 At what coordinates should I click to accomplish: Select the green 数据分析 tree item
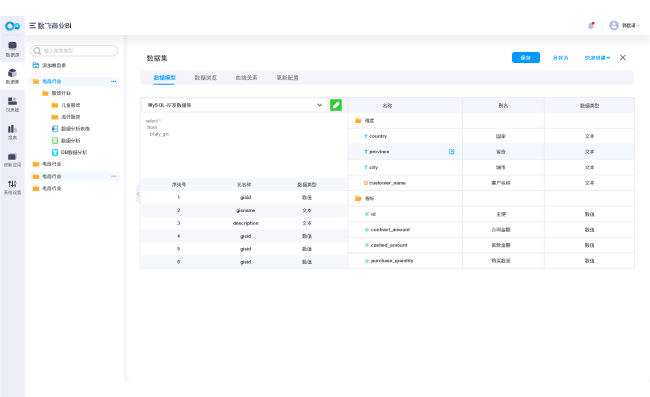tap(70, 140)
